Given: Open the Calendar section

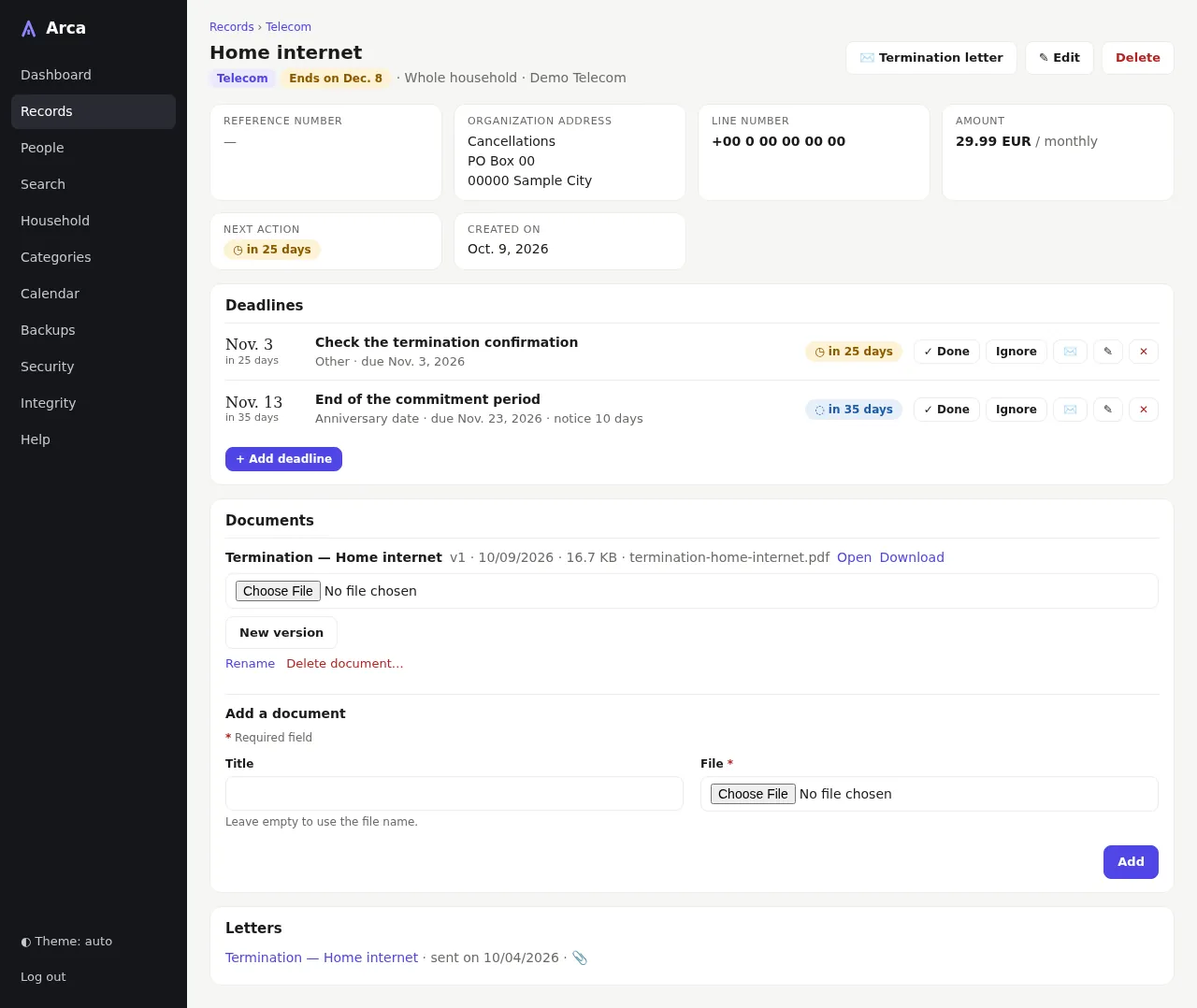Looking at the screenshot, I should pos(94,294).
